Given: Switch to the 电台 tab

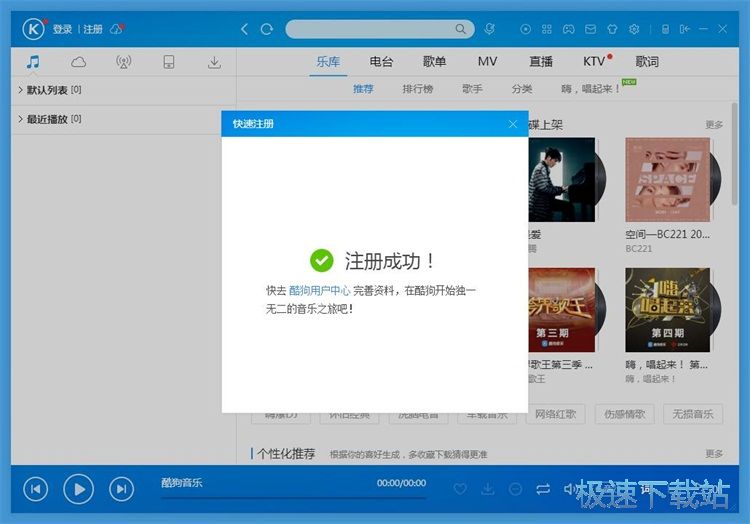Looking at the screenshot, I should coord(381,62).
